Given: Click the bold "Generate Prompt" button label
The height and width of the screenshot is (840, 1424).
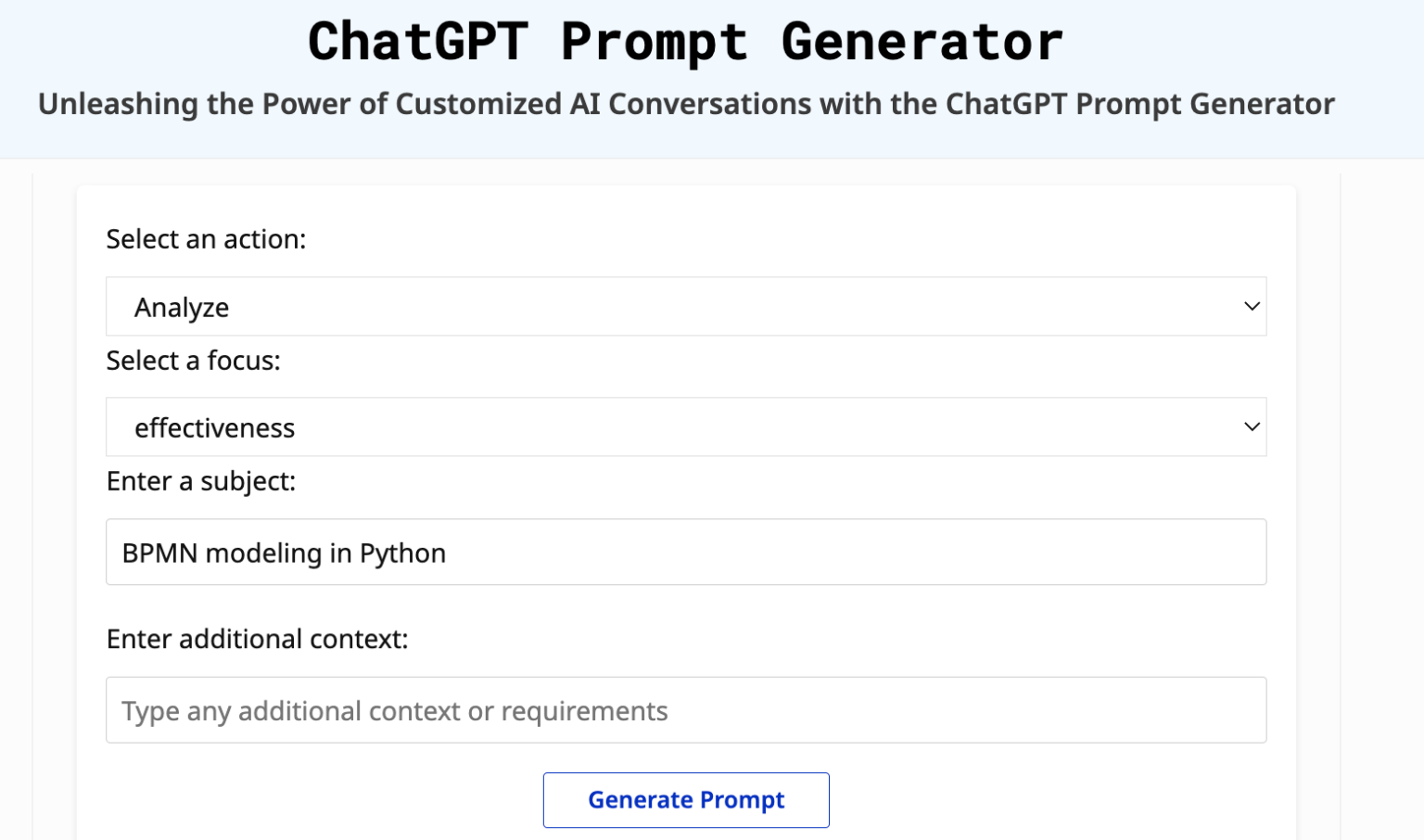Looking at the screenshot, I should coord(686,799).
